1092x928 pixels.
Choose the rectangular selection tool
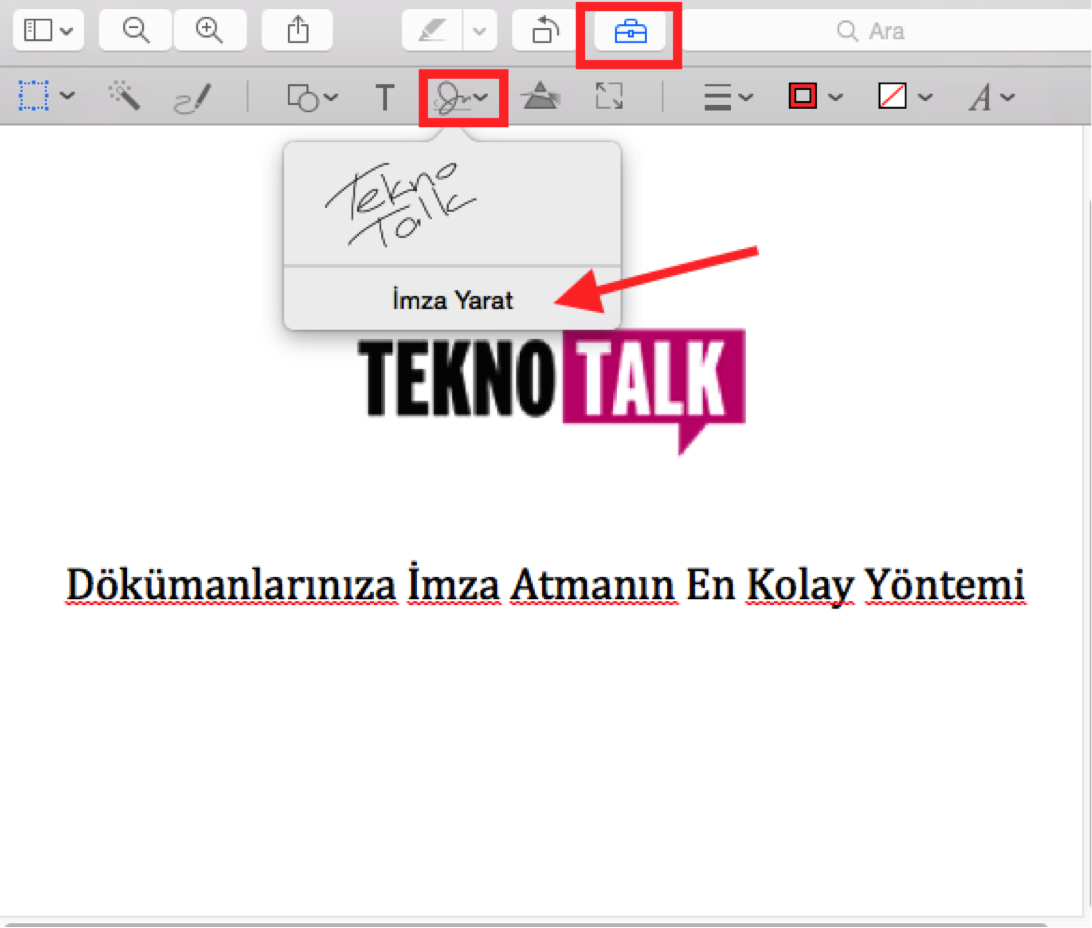[33, 96]
